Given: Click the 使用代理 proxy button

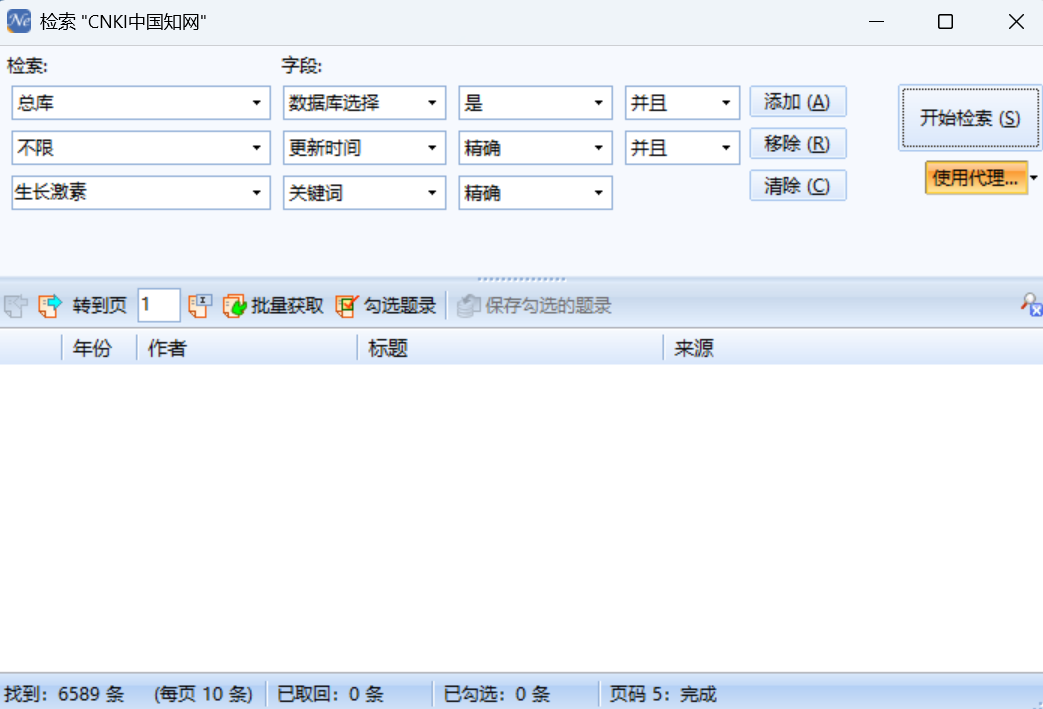Looking at the screenshot, I should pos(976,178).
